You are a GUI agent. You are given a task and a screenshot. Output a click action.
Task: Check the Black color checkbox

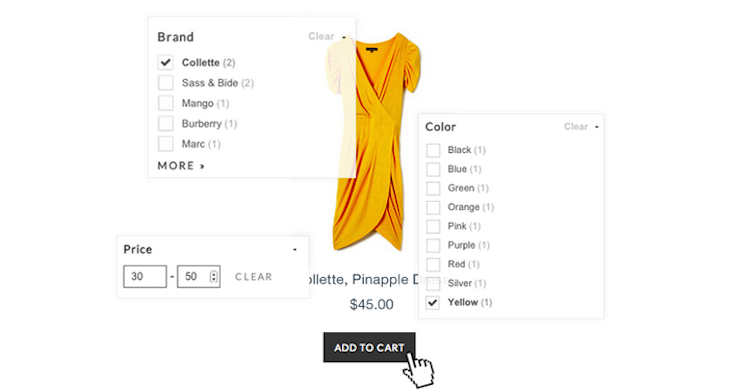433,150
